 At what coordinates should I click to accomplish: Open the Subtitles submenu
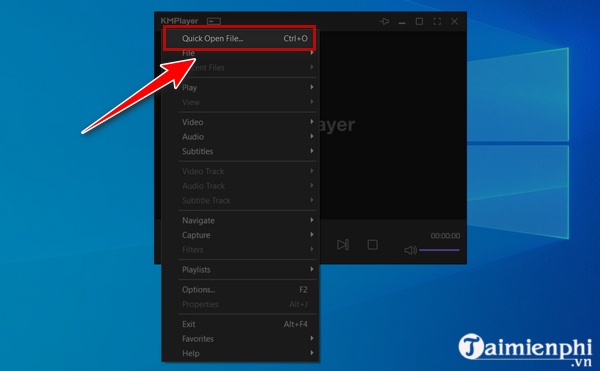(x=240, y=151)
